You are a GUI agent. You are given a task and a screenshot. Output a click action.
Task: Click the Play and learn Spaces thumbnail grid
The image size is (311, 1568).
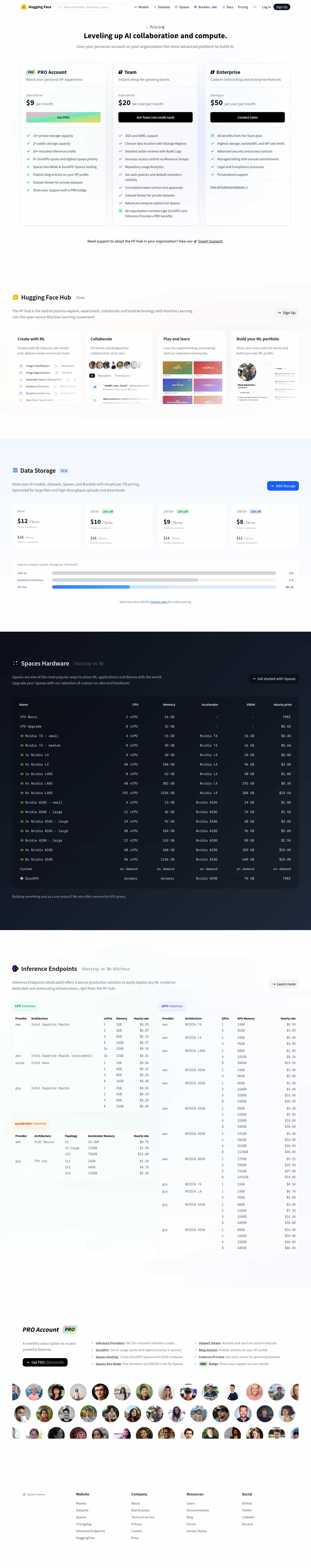pyautogui.click(x=192, y=382)
